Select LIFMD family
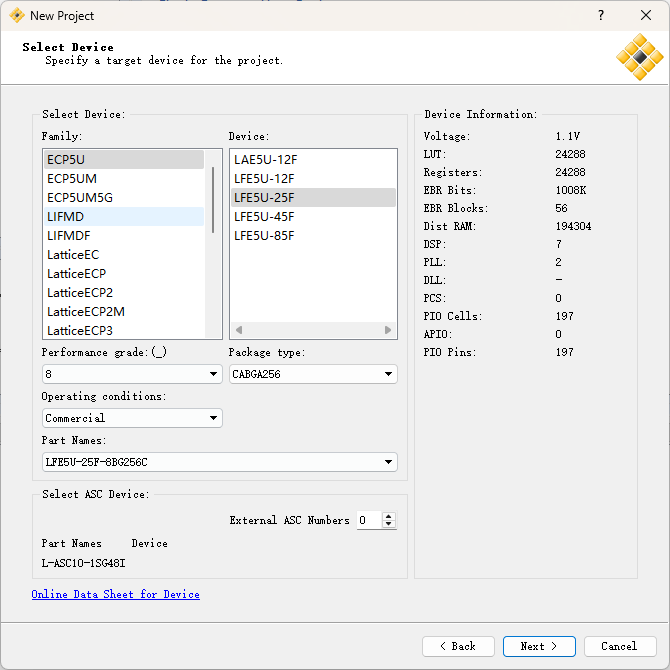The height and width of the screenshot is (670, 670). click(123, 217)
